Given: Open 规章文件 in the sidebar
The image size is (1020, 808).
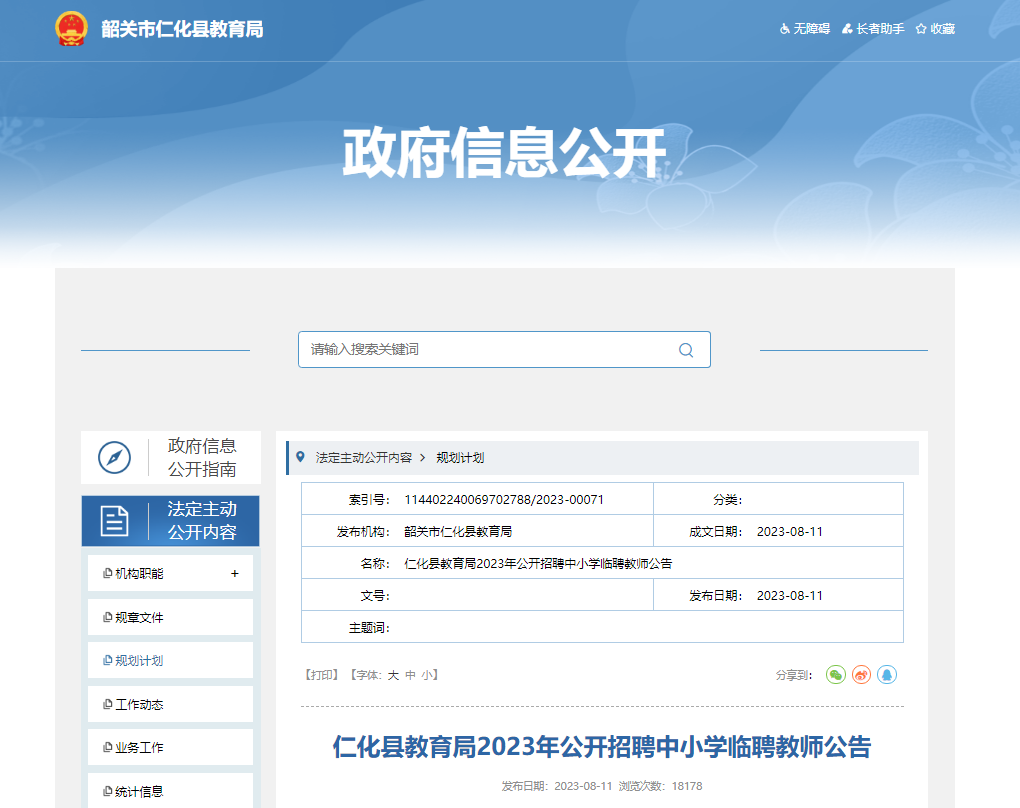Looking at the screenshot, I should coord(139,618).
